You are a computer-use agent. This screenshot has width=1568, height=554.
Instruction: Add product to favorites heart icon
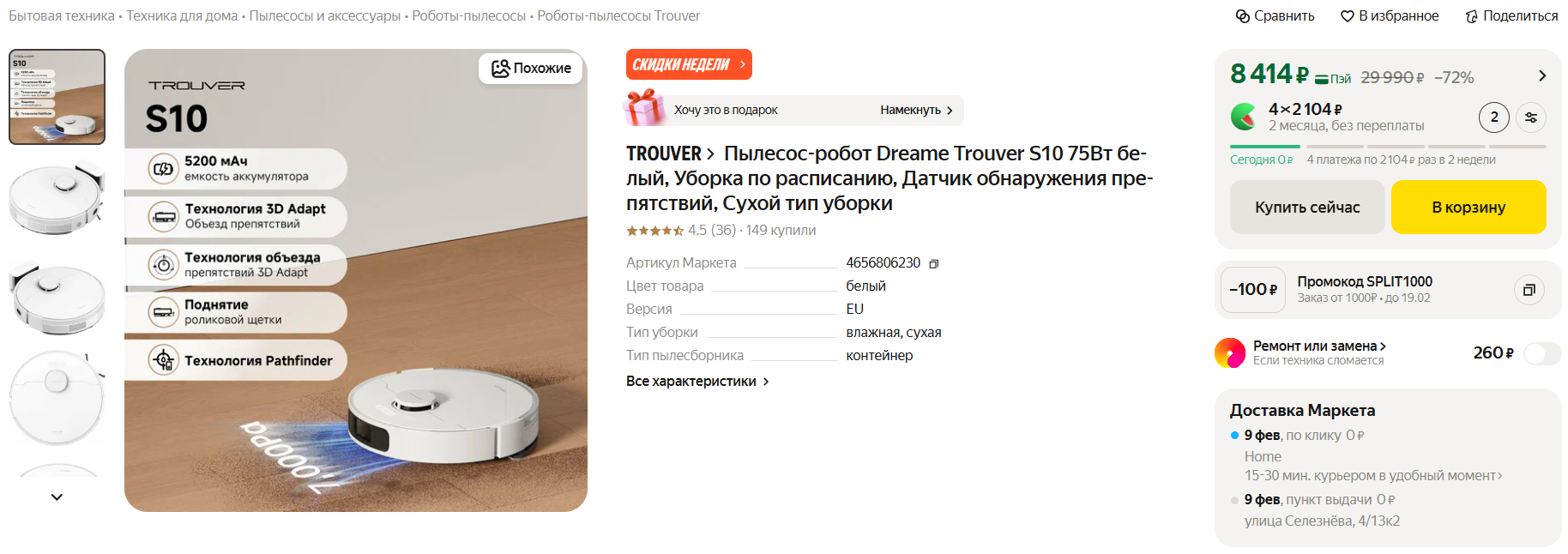[x=1348, y=16]
